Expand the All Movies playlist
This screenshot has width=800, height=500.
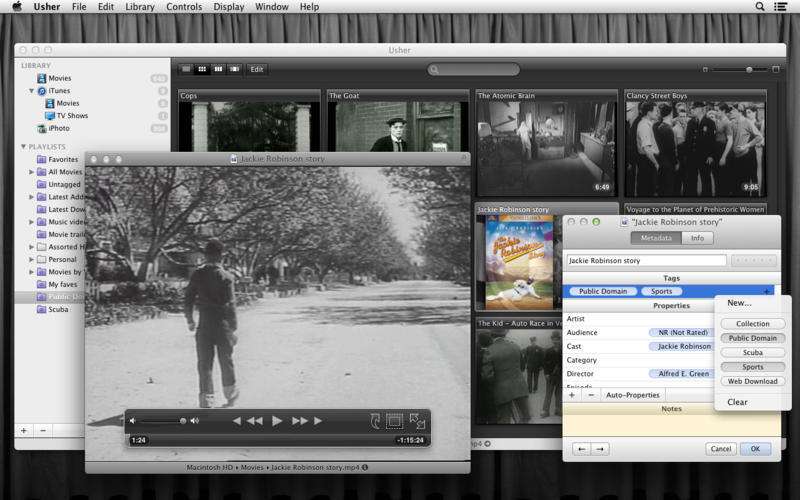31,172
